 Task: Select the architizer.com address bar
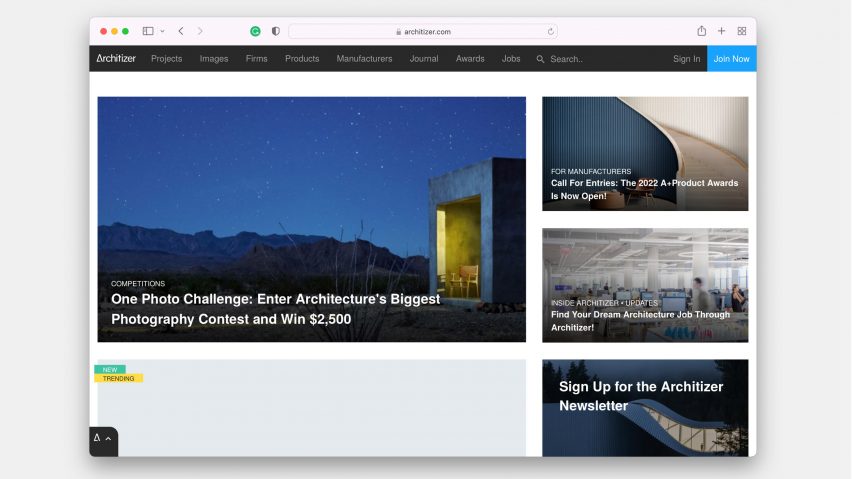[x=423, y=31]
